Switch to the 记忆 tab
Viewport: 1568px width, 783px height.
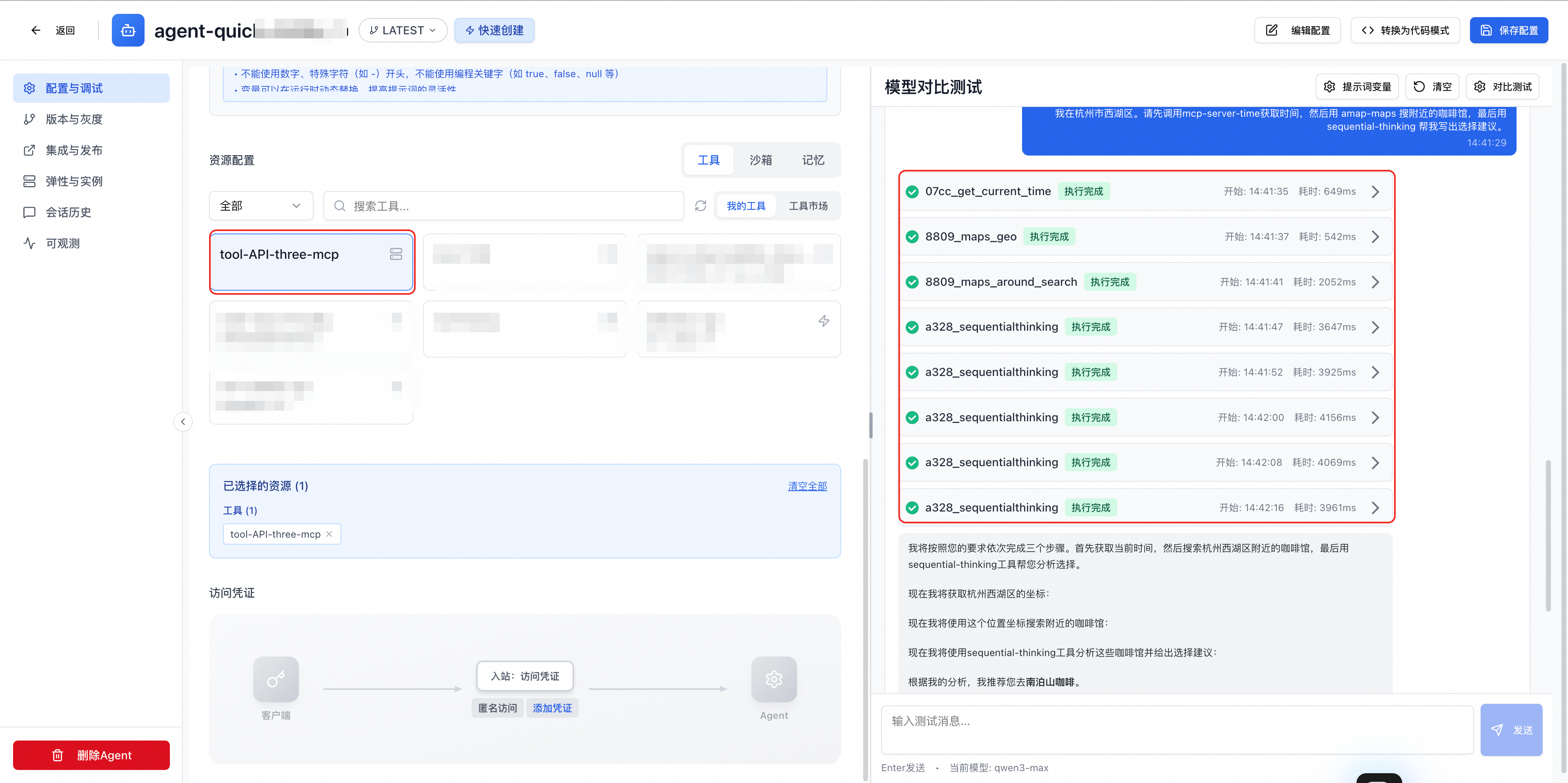(813, 160)
